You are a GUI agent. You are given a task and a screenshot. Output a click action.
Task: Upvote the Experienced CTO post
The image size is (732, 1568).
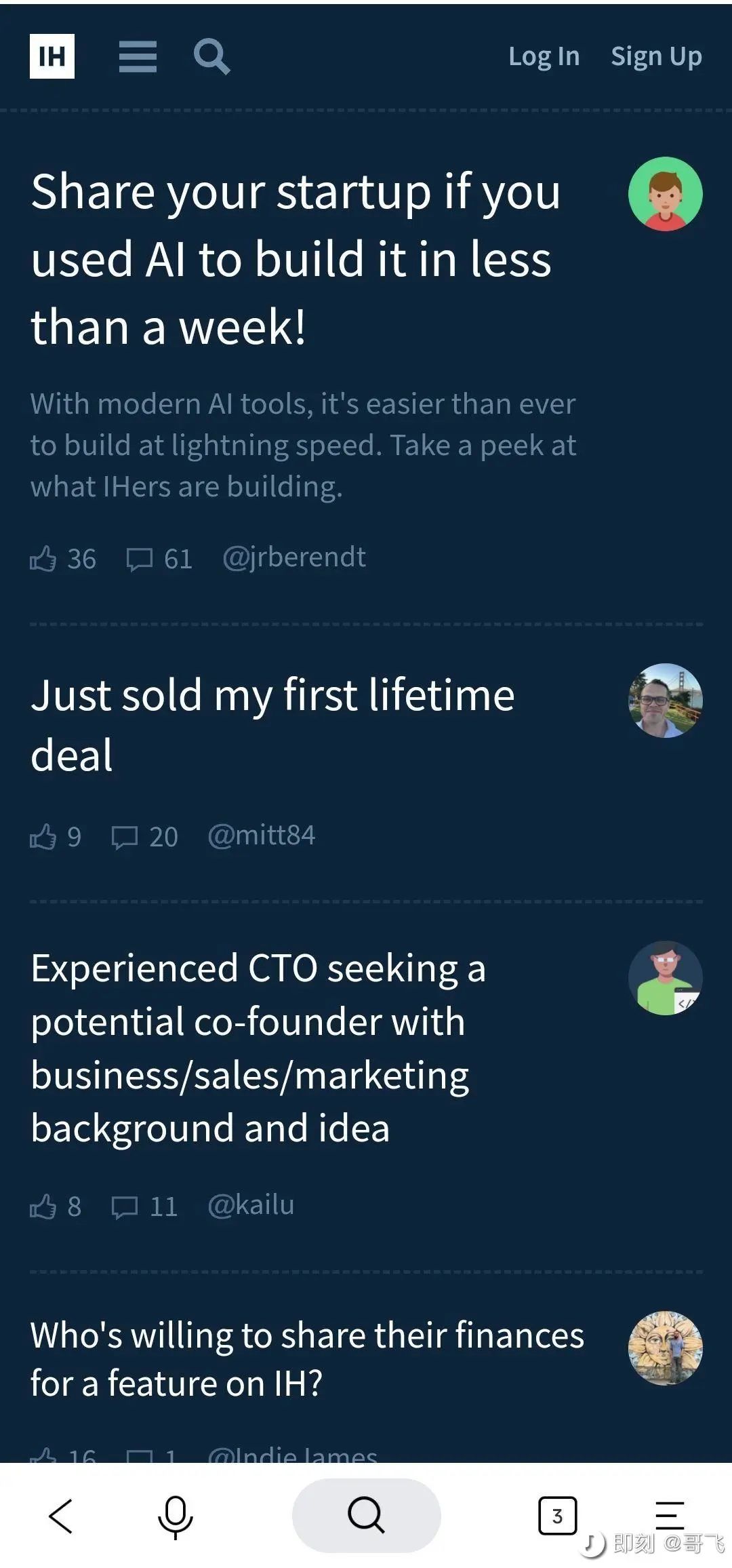click(x=43, y=1207)
